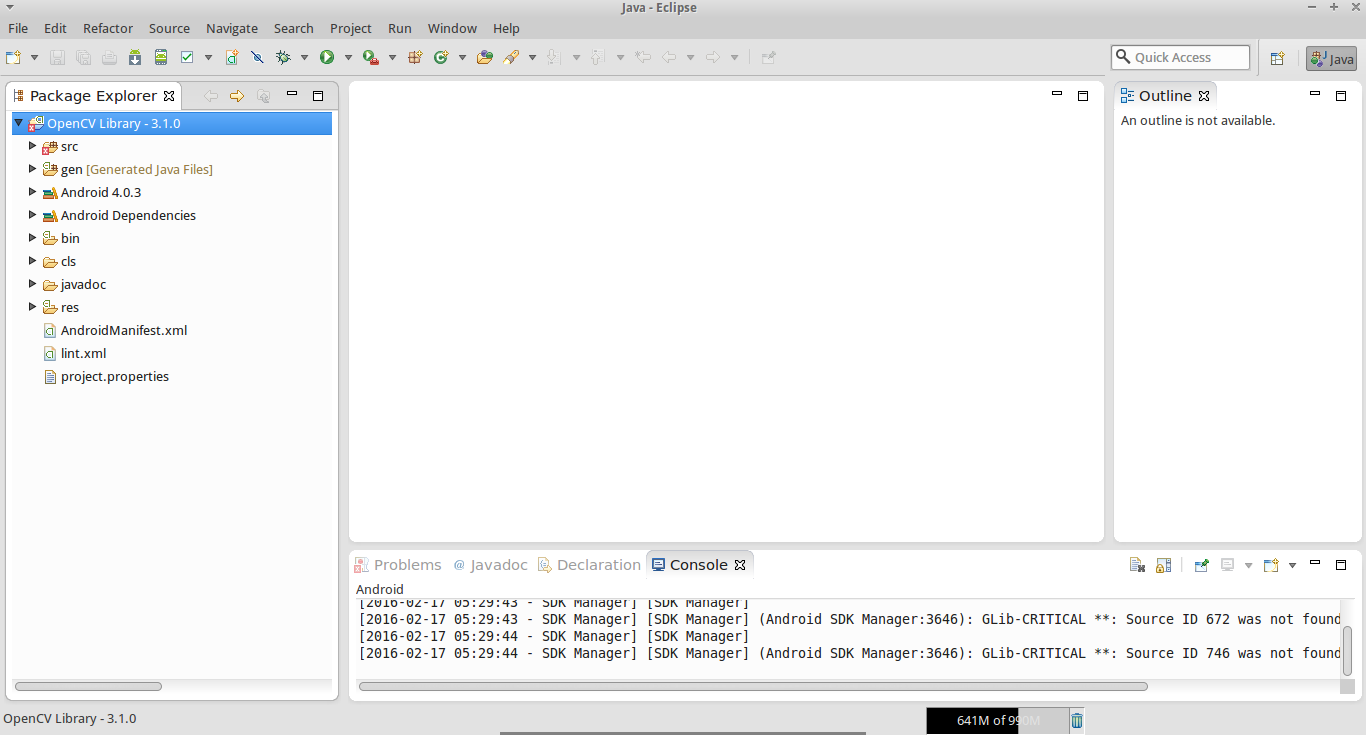Close the Package Explorer view
The image size is (1366, 735).
click(x=169, y=96)
